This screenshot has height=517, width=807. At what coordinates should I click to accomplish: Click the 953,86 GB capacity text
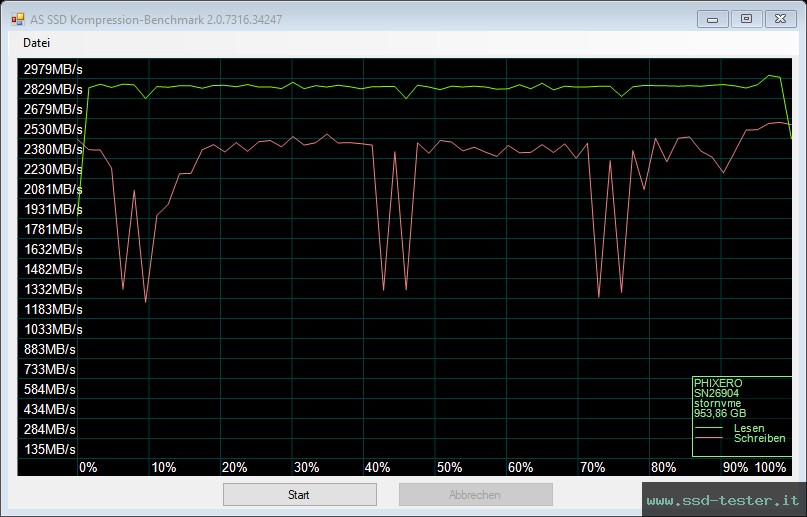tap(720, 413)
